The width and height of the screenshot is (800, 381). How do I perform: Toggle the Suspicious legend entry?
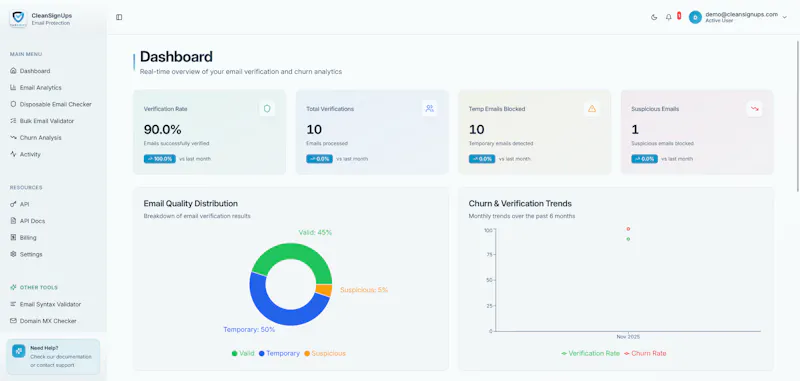pos(324,353)
